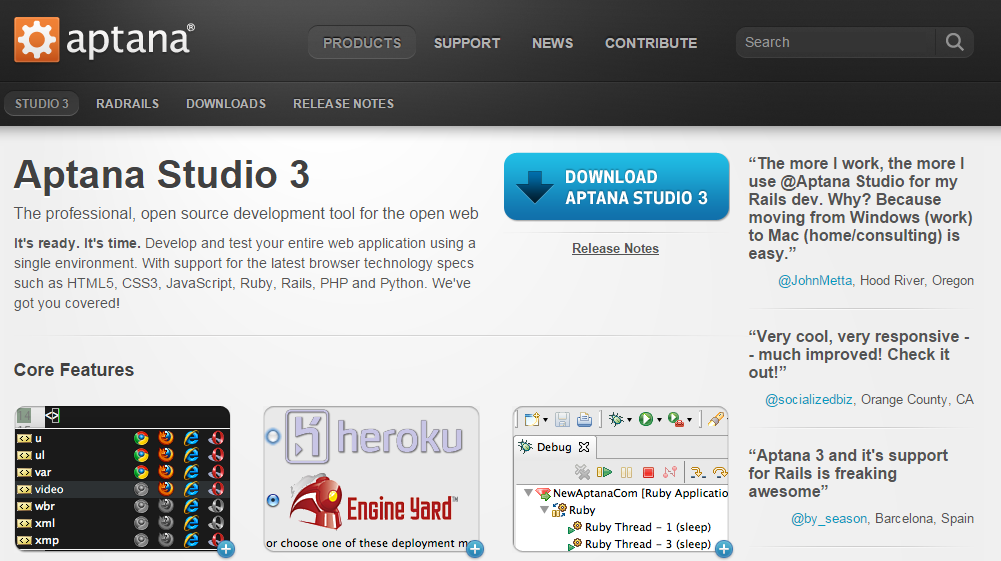Open the @socializedbiz Twitter link
Screen dimensions: 1001x561
(809, 400)
